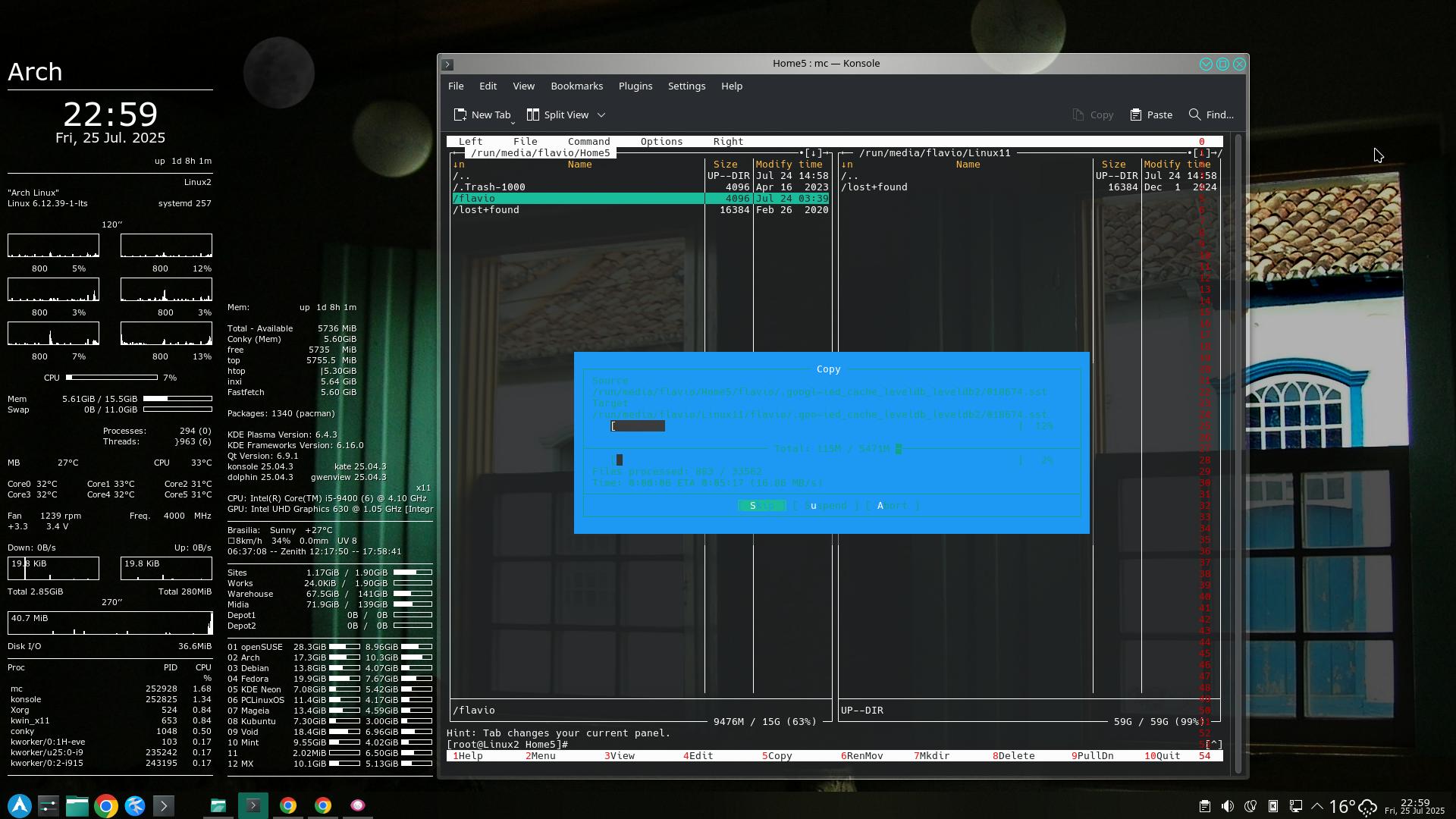Viewport: 1456px width, 819px height.
Task: Open the Bookmarks menu
Action: 576,86
